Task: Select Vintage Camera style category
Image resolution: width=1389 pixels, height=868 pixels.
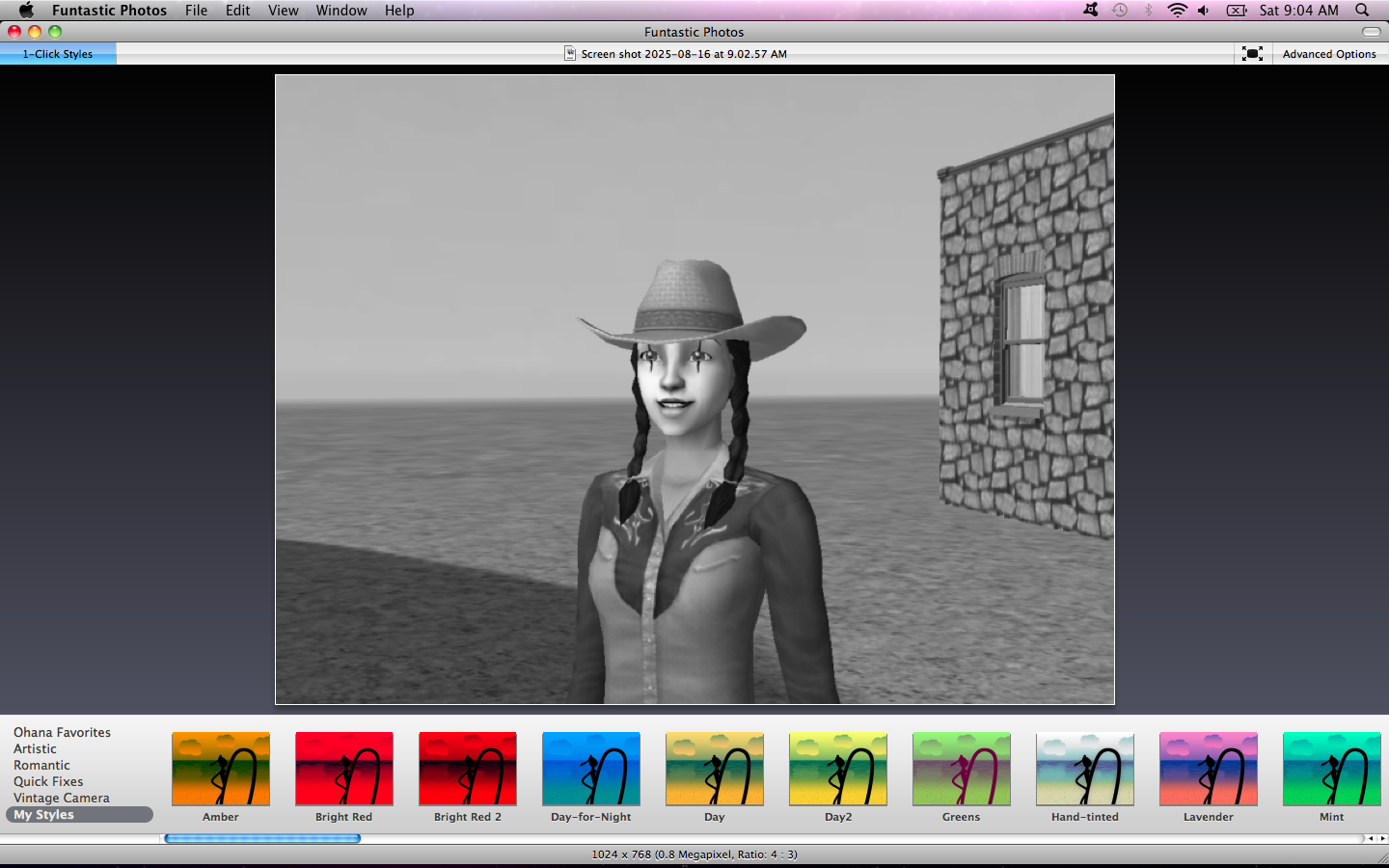Action: tap(62, 798)
